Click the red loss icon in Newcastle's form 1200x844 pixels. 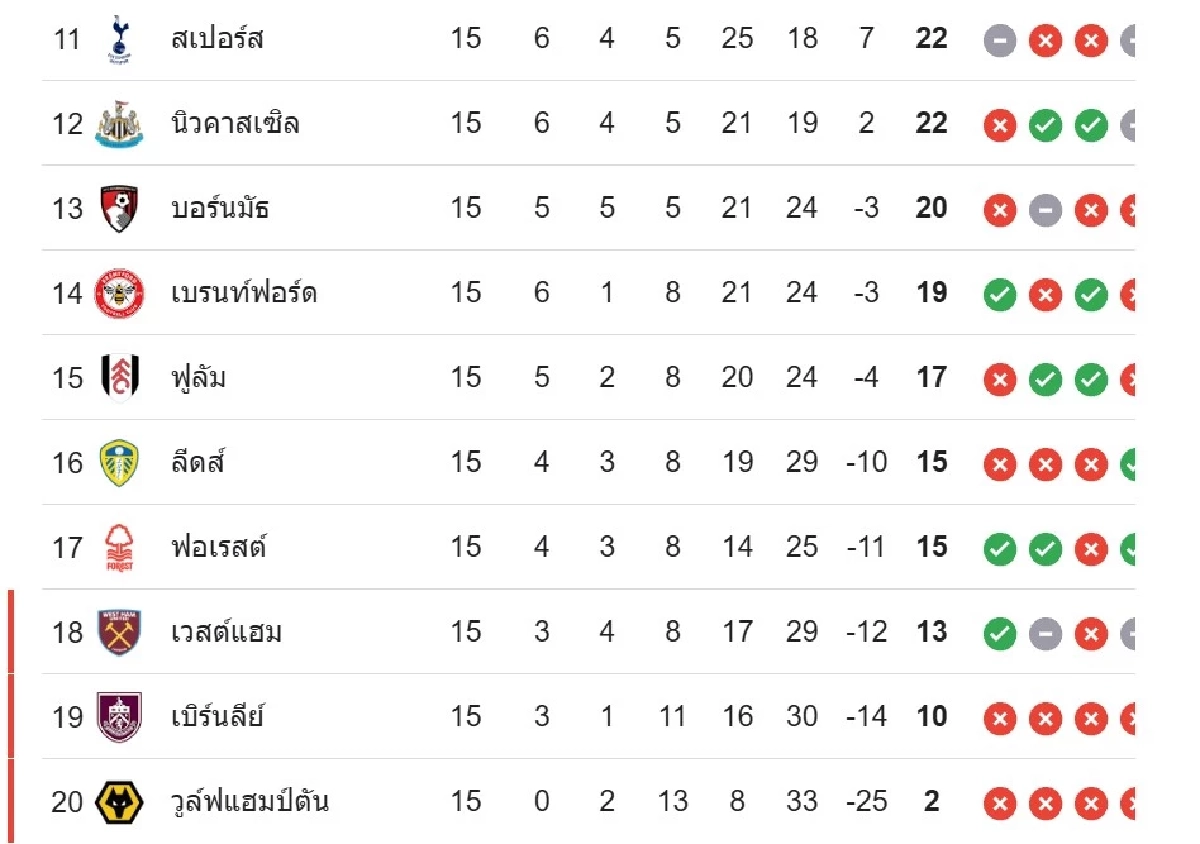click(x=999, y=126)
